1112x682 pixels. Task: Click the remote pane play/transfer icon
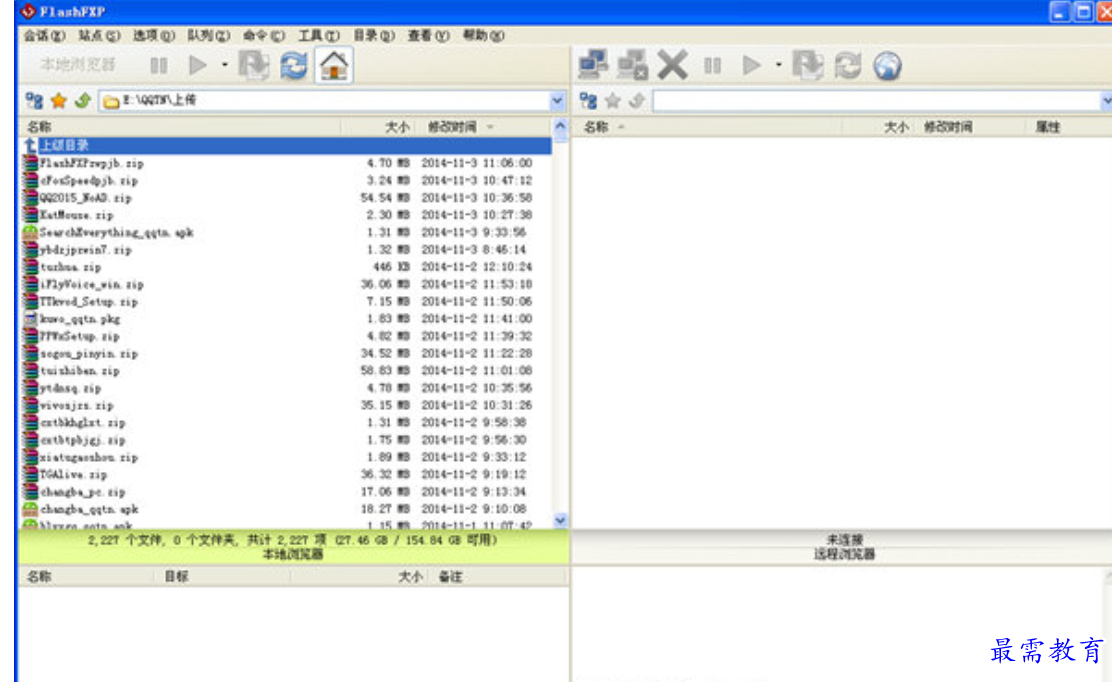[x=751, y=66]
